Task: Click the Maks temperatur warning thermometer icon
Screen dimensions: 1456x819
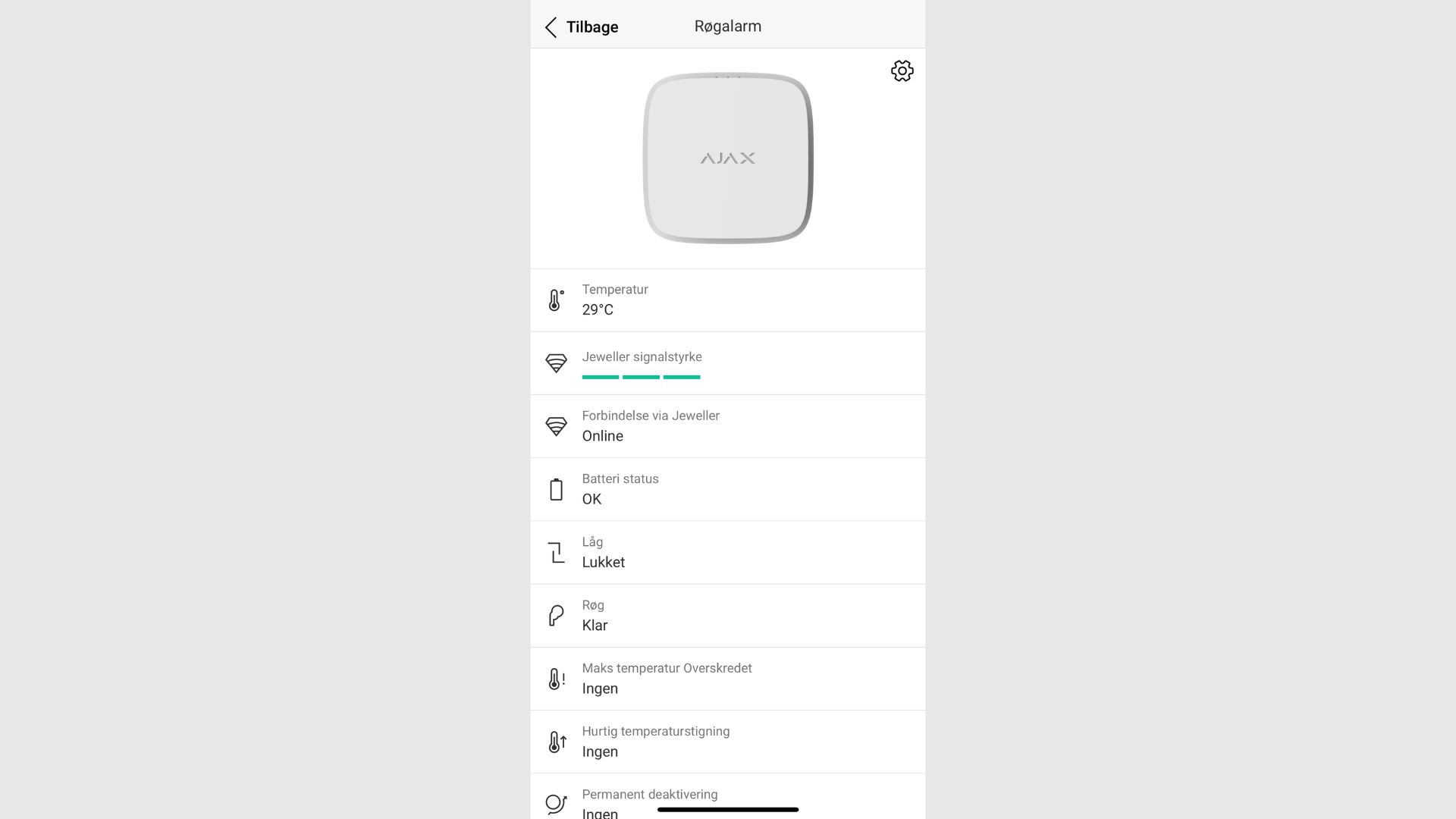Action: (557, 679)
